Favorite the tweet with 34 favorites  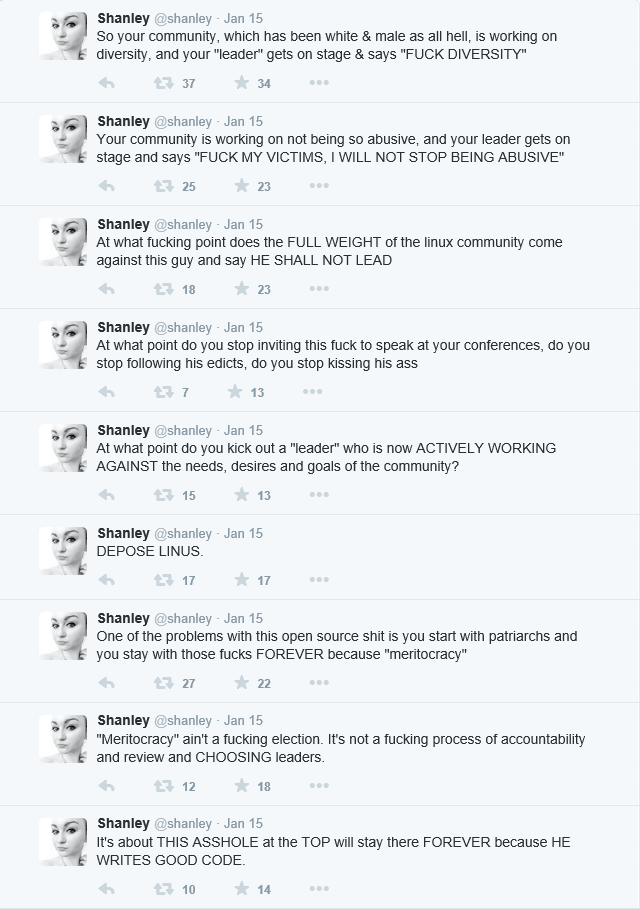click(242, 83)
